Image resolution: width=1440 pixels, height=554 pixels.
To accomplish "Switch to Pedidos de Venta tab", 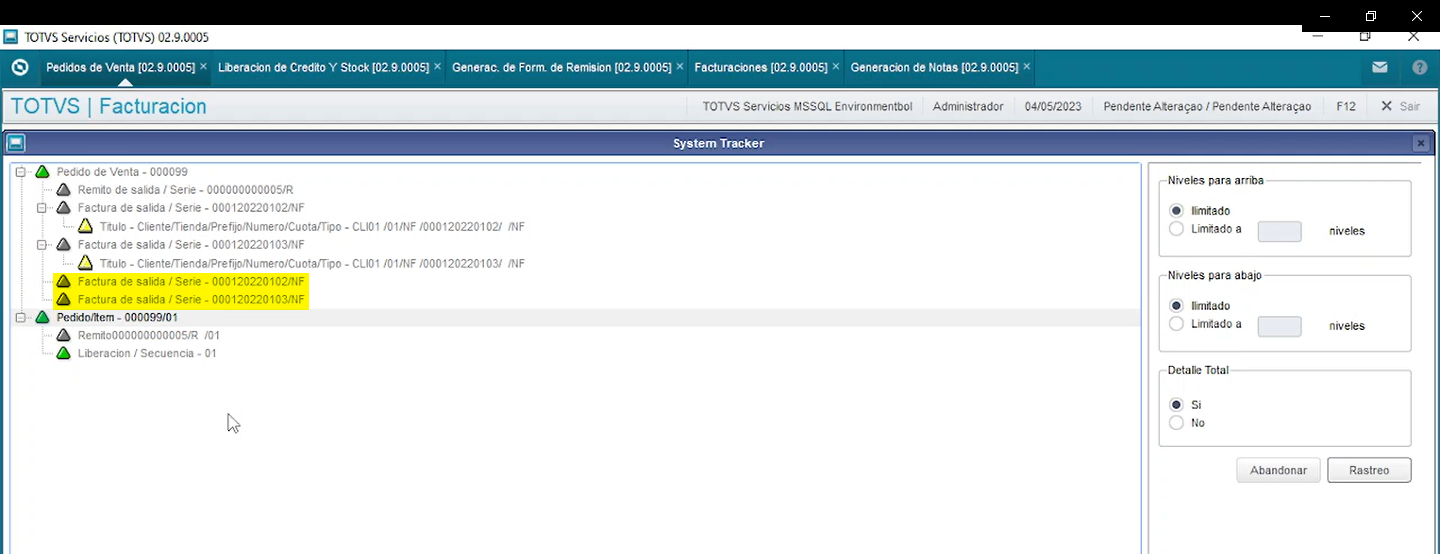I will (120, 68).
